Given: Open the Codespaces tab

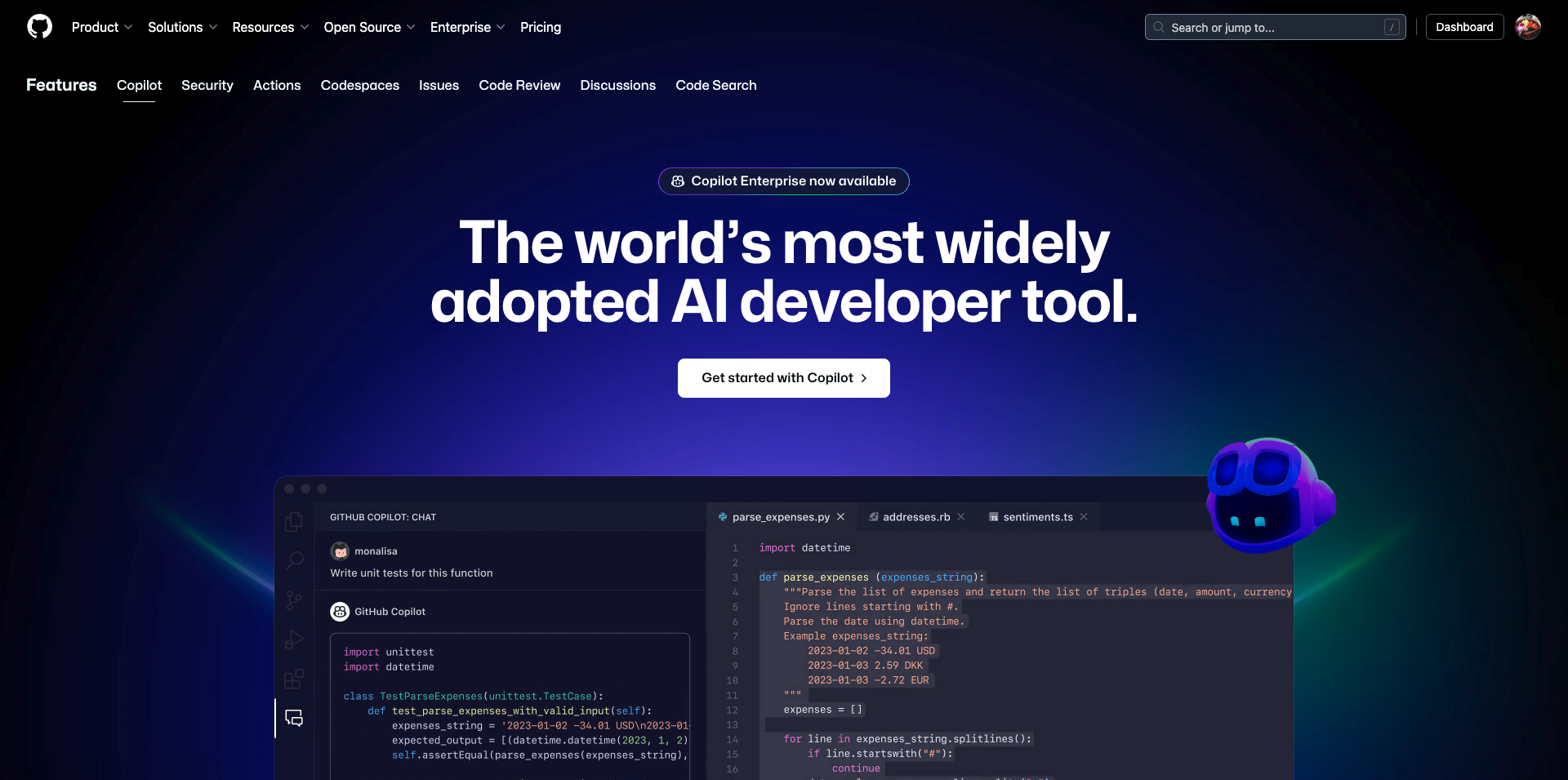Looking at the screenshot, I should click(x=360, y=85).
